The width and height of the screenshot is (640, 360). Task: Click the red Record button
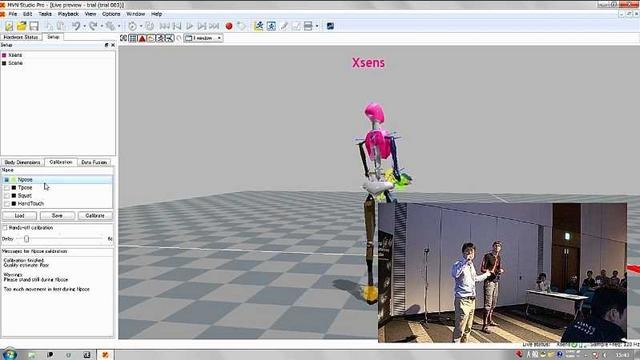(x=229, y=26)
